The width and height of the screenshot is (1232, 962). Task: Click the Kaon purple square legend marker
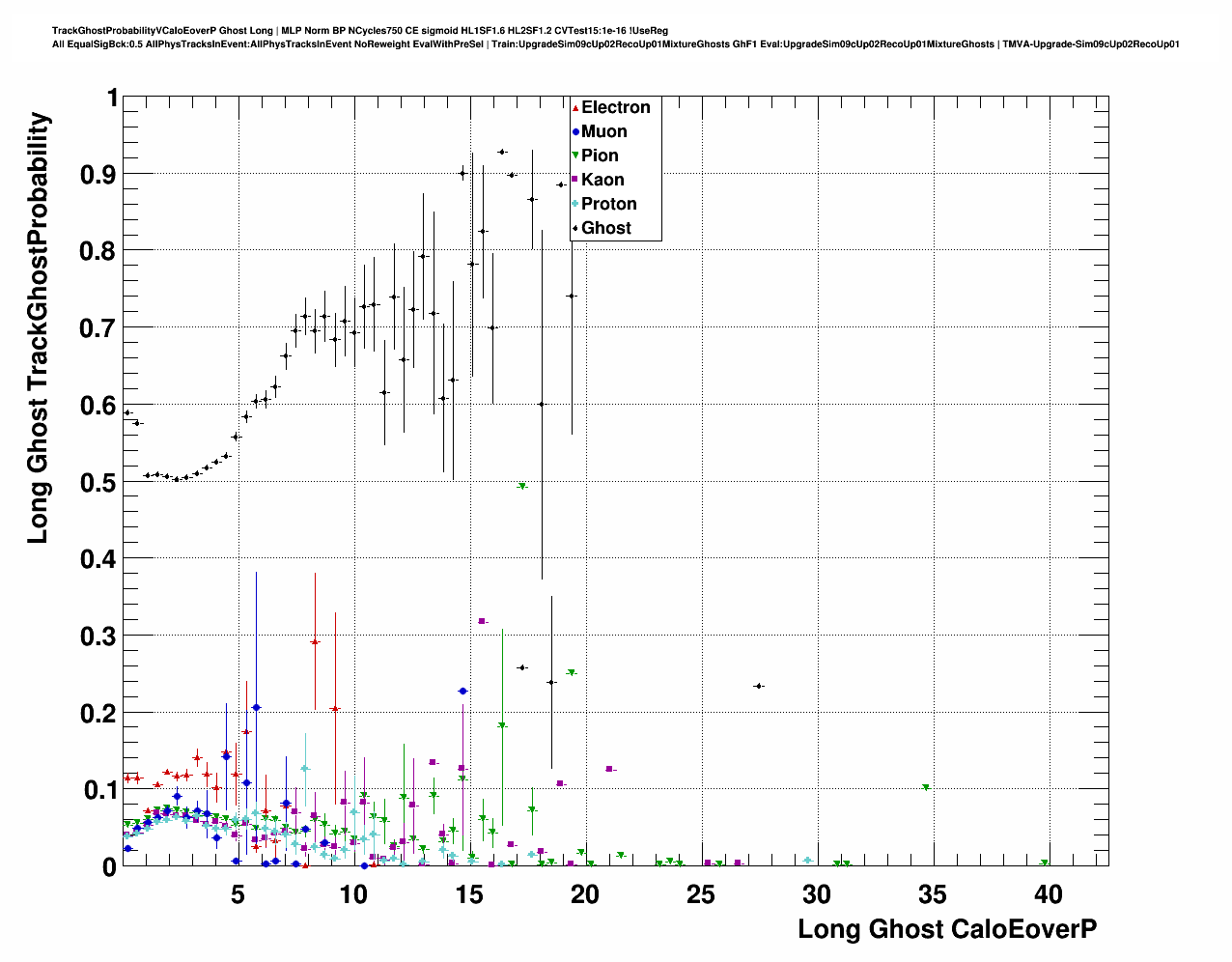(x=575, y=181)
